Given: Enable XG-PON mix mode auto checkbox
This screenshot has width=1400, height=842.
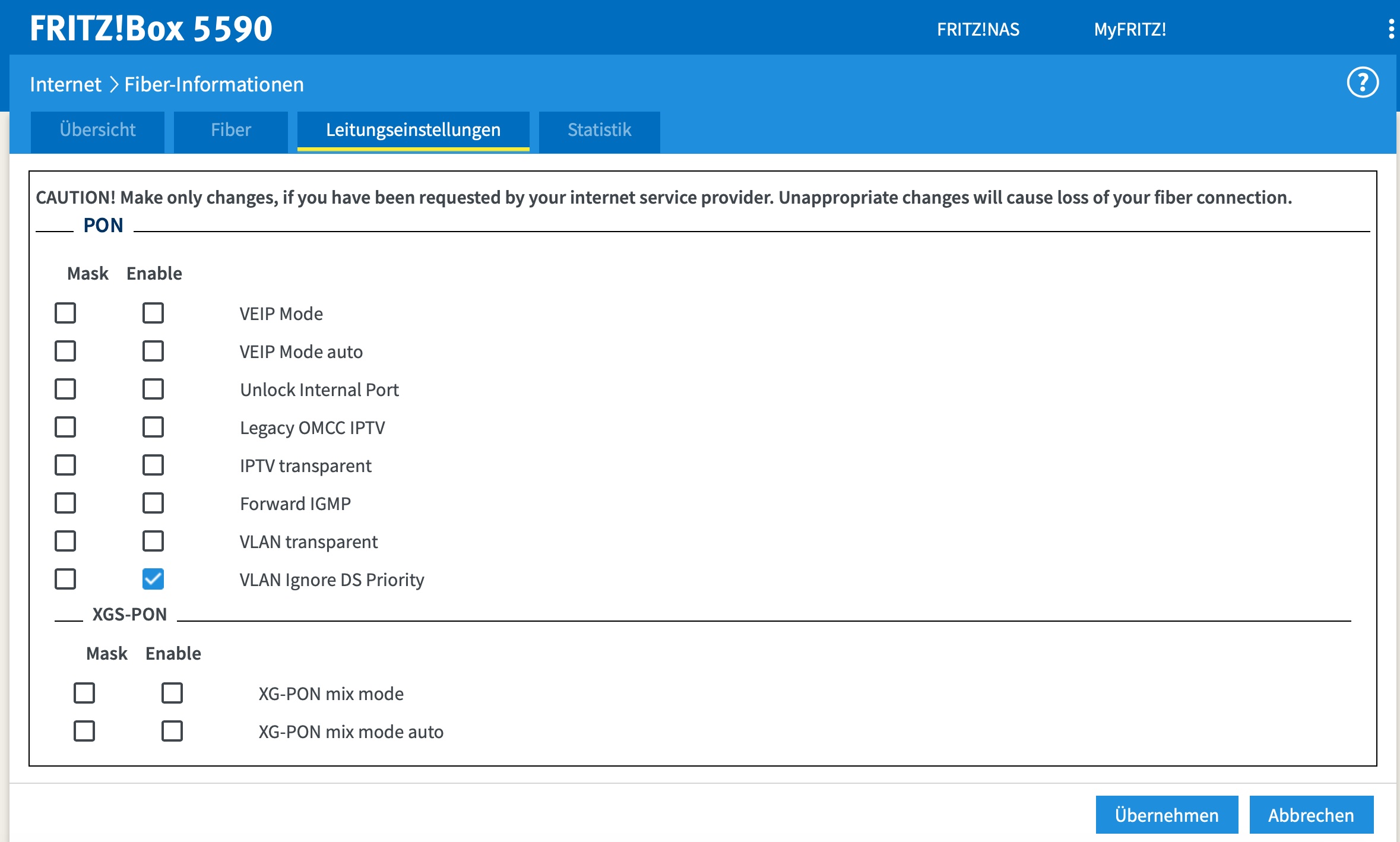Looking at the screenshot, I should tap(172, 731).
